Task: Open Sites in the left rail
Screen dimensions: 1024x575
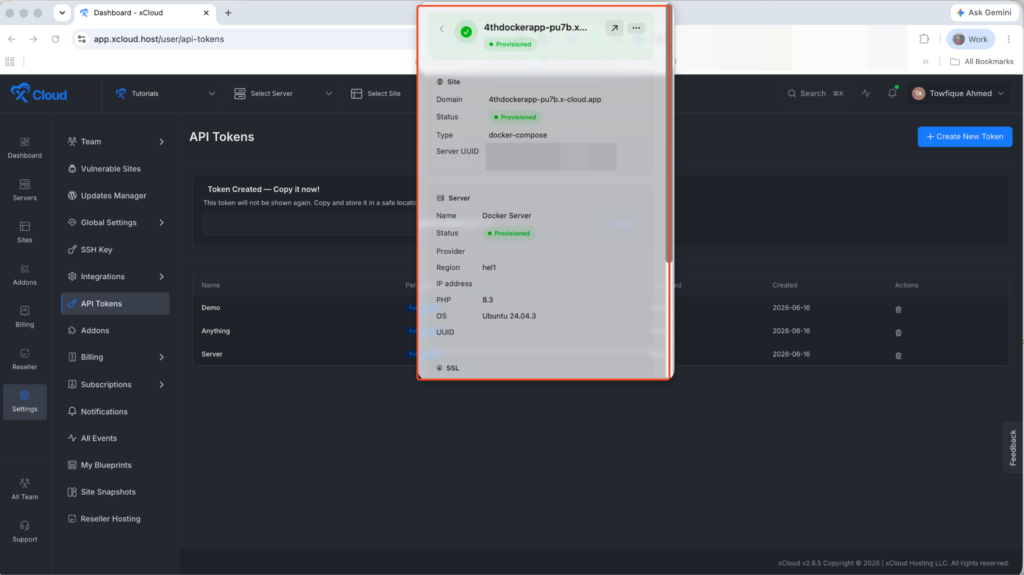Action: (x=25, y=233)
